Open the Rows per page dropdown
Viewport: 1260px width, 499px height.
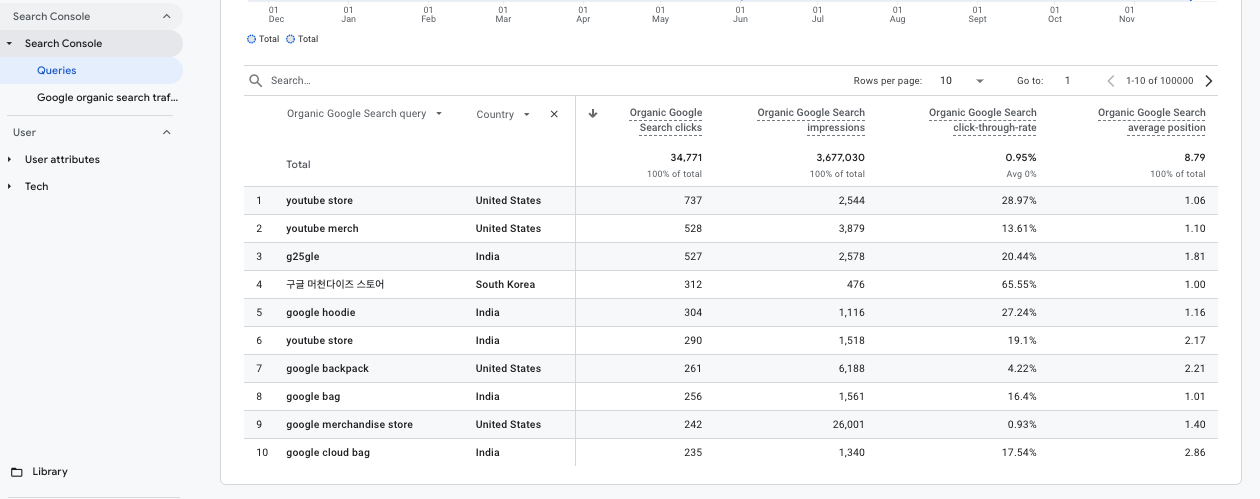coord(961,81)
